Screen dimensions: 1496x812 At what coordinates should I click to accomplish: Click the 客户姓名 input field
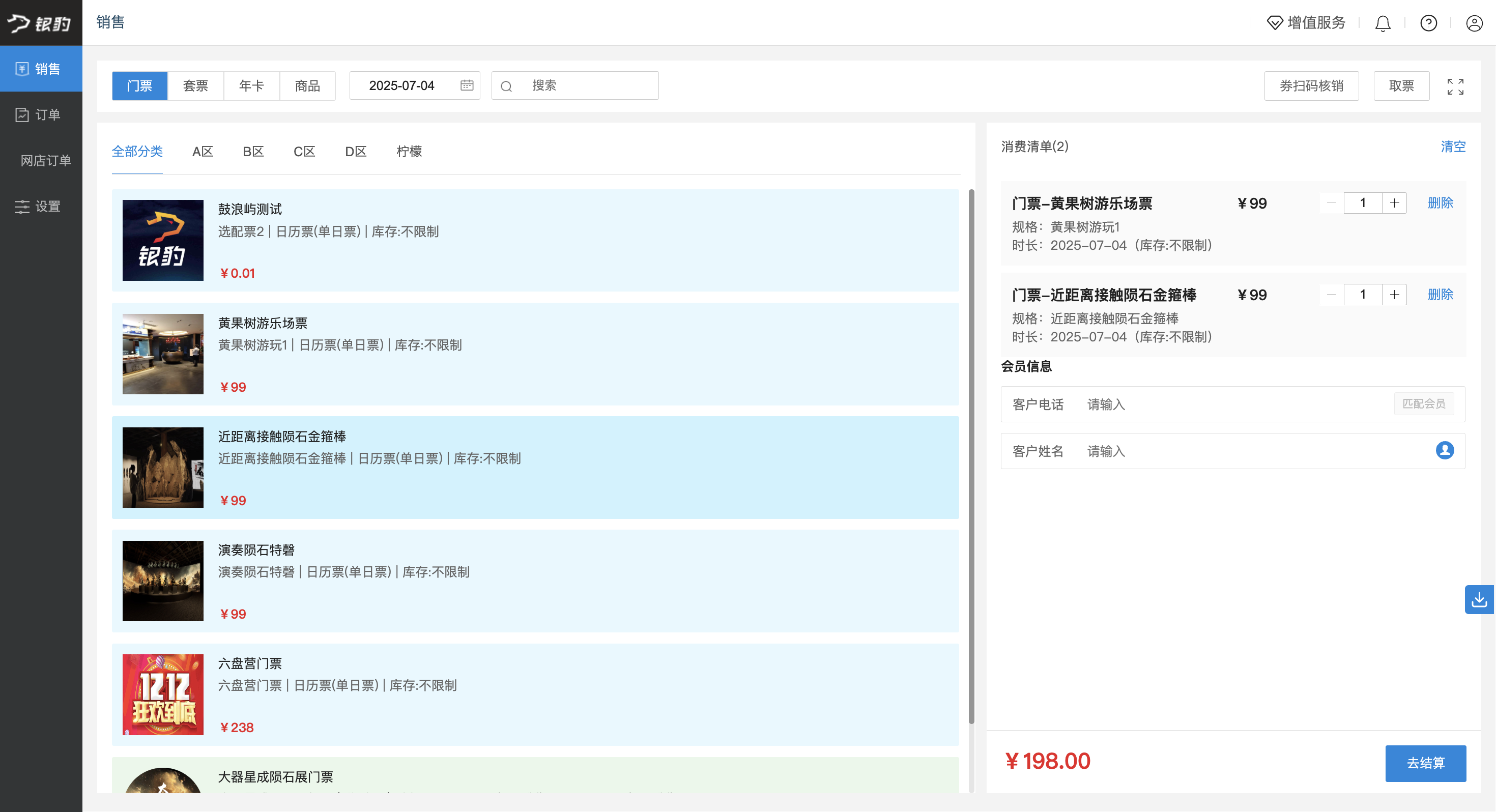coord(1233,451)
